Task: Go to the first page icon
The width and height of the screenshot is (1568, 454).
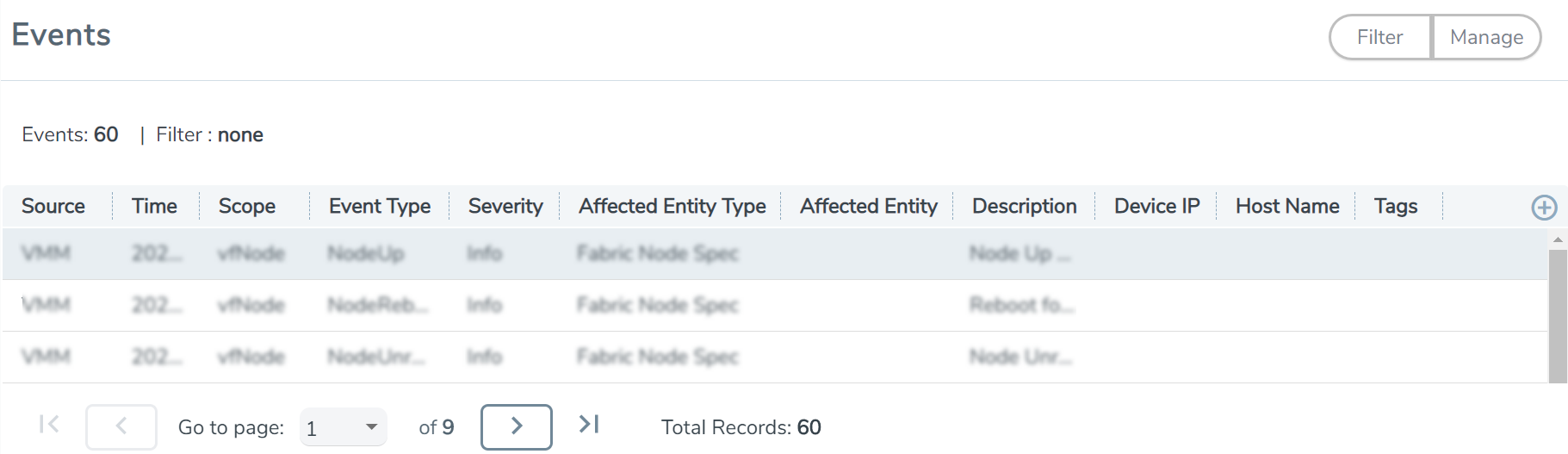Action: (x=50, y=424)
